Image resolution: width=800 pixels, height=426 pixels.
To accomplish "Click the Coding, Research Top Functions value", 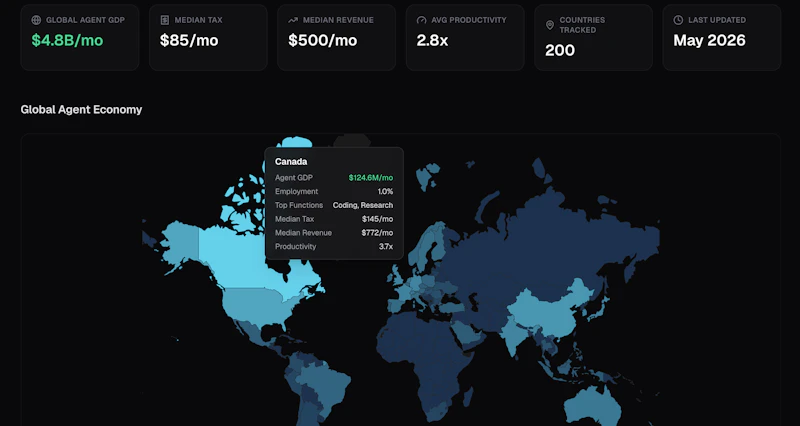I will tap(363, 205).
